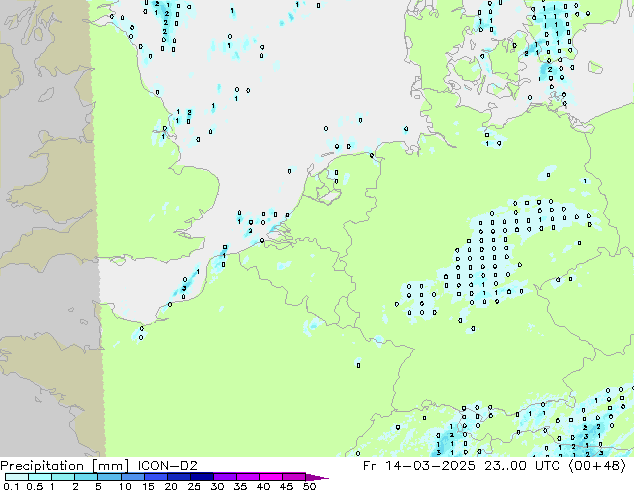Select the dark blue legend swatch between 25 and 30

pos(202,477)
